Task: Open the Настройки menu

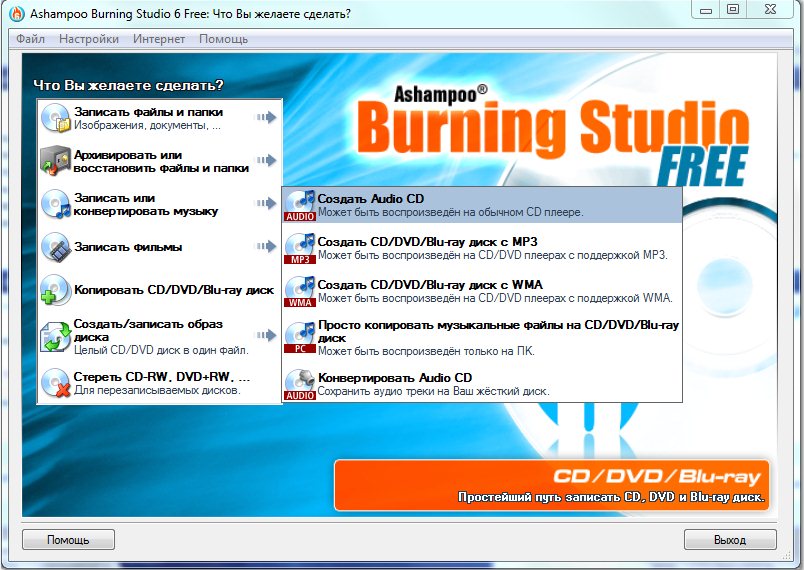Action: tap(89, 39)
